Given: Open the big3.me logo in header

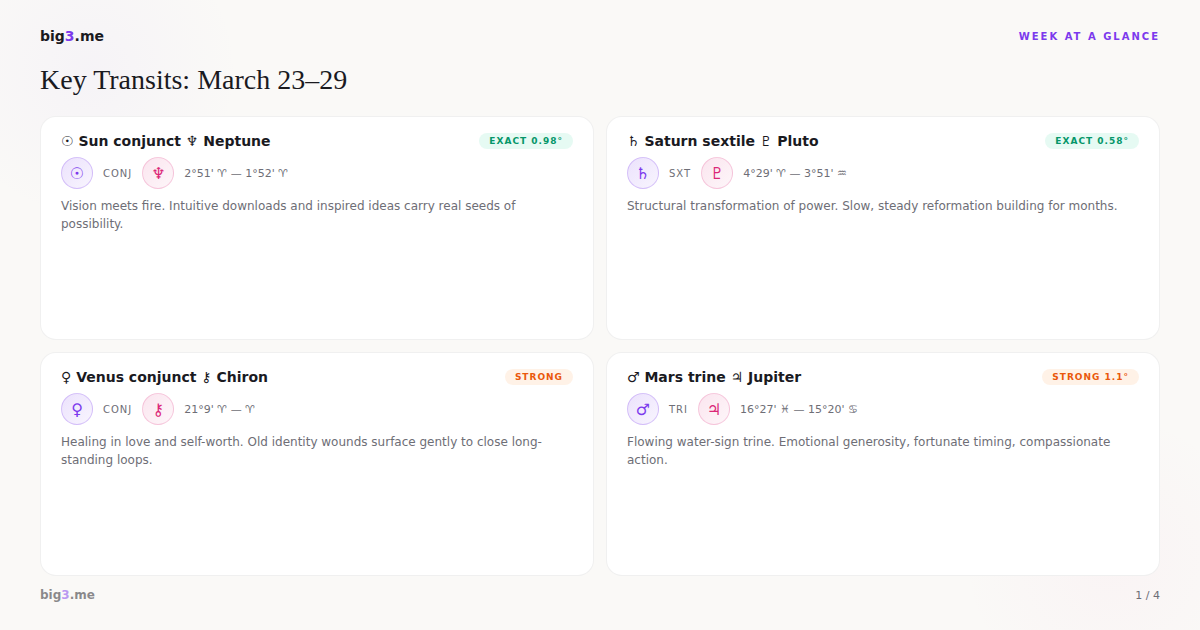Looking at the screenshot, I should (x=72, y=36).
